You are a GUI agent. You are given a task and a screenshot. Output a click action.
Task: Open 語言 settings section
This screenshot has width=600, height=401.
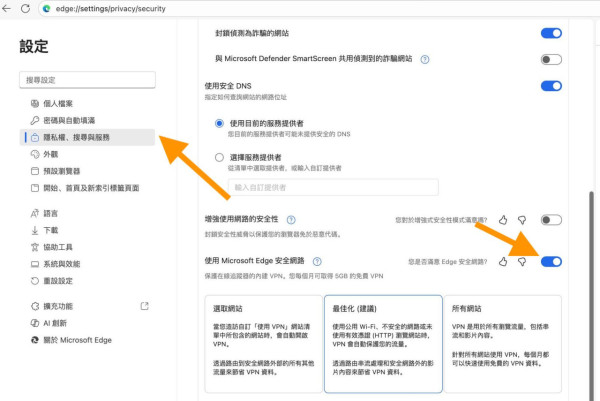(x=87, y=213)
